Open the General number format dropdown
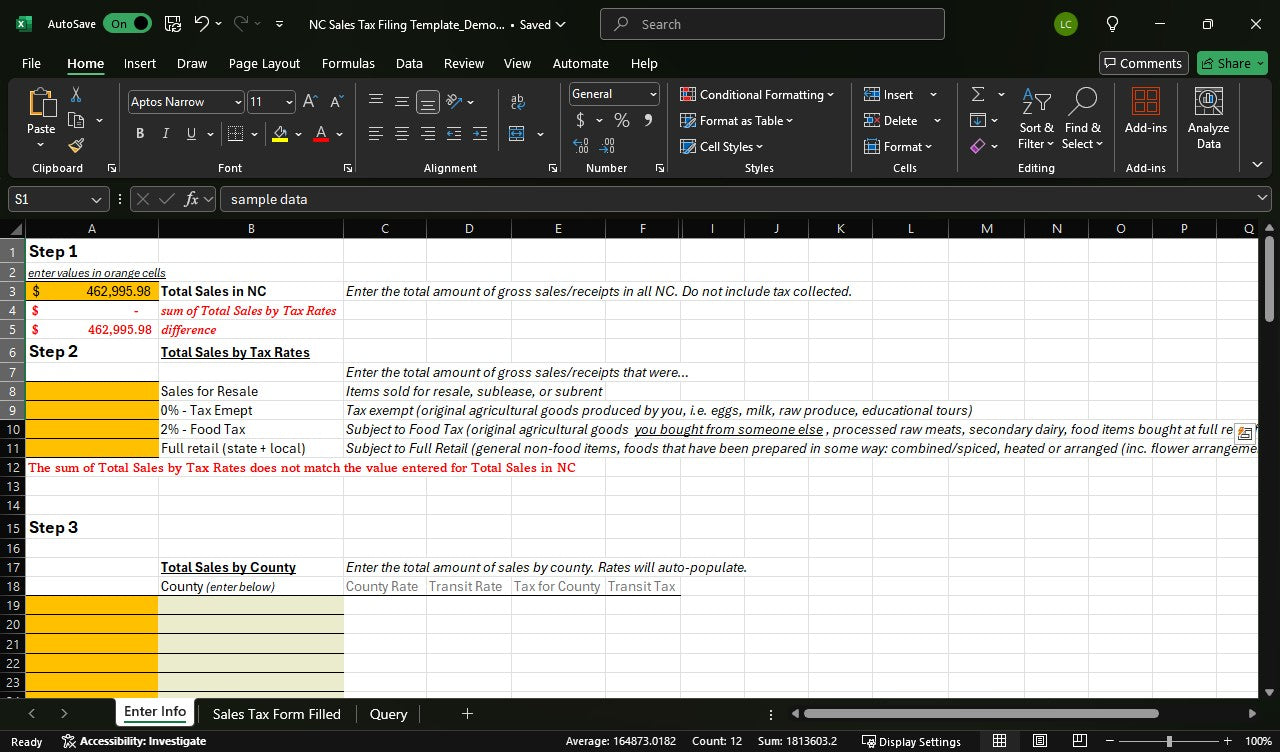This screenshot has height=752, width=1280. (x=653, y=94)
